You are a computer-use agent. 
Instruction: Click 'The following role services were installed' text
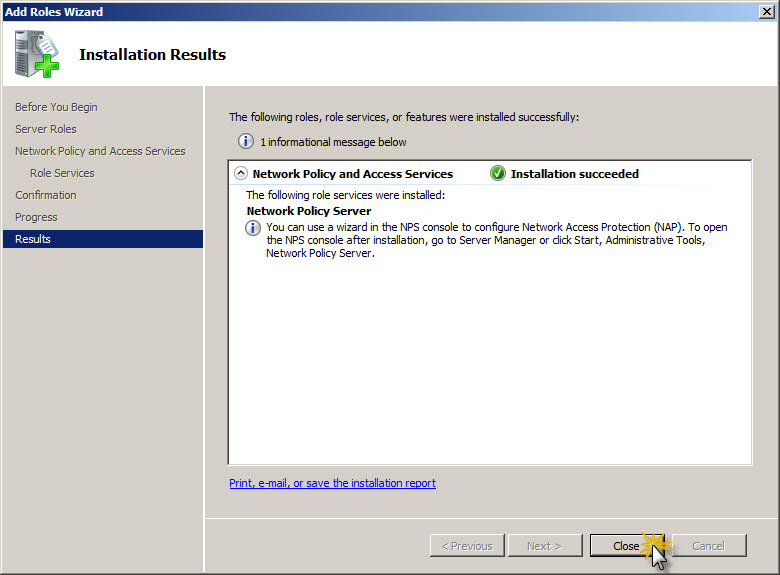(x=345, y=195)
